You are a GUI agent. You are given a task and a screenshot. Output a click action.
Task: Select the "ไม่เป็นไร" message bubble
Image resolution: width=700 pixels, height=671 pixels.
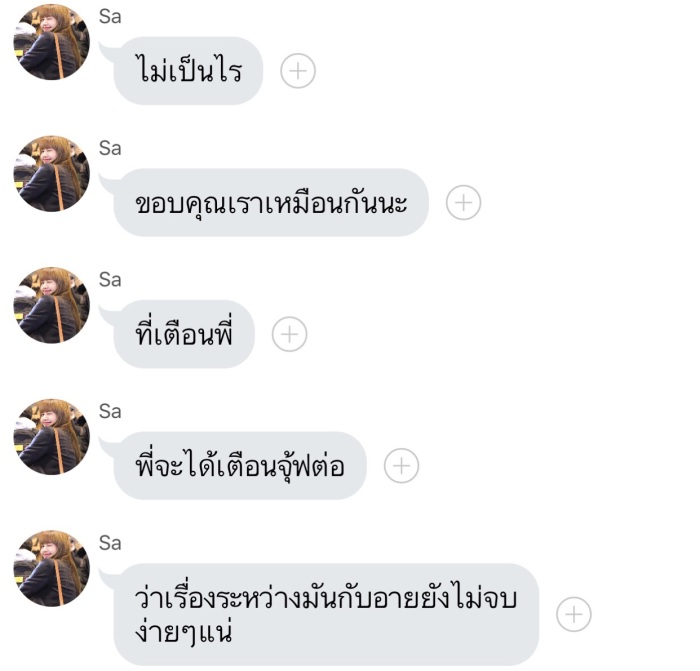tap(188, 71)
